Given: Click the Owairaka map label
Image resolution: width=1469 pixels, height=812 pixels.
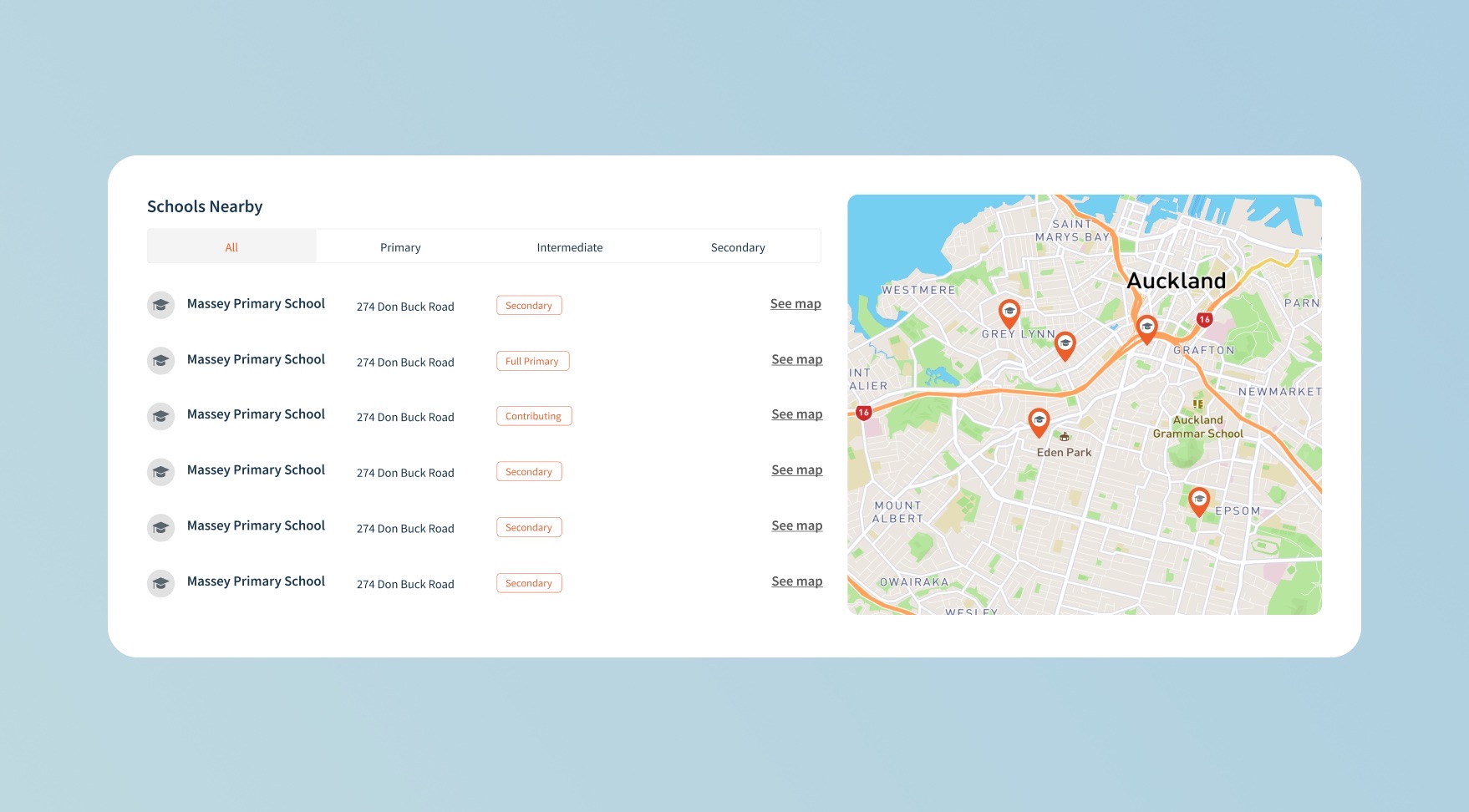Looking at the screenshot, I should pyautogui.click(x=914, y=582).
